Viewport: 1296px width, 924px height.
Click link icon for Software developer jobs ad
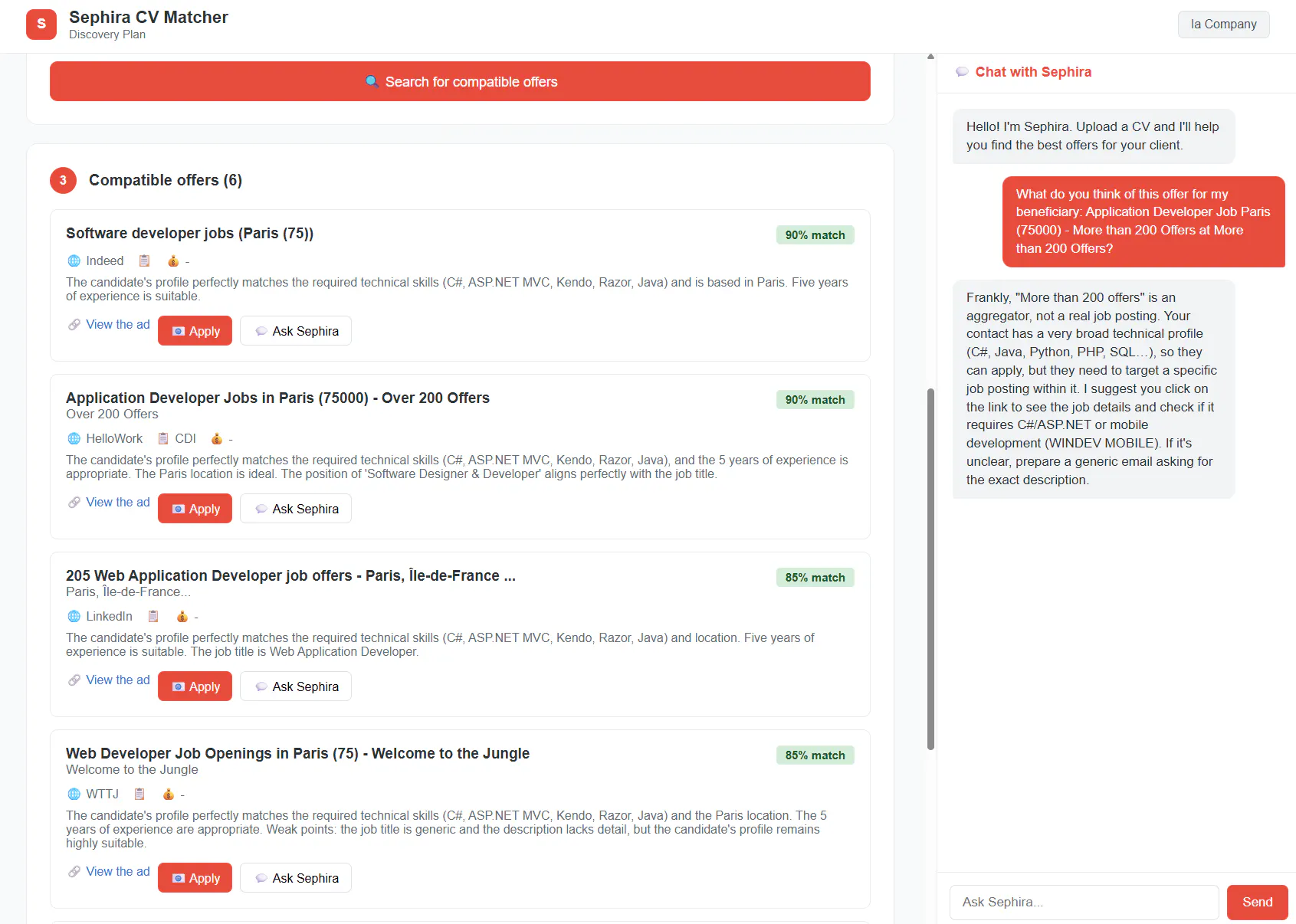[x=74, y=325]
